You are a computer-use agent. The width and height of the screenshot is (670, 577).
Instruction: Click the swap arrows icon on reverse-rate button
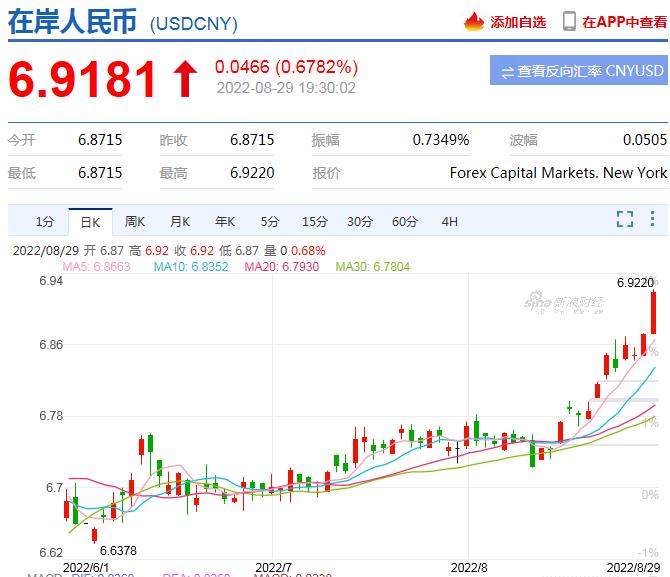click(x=507, y=71)
